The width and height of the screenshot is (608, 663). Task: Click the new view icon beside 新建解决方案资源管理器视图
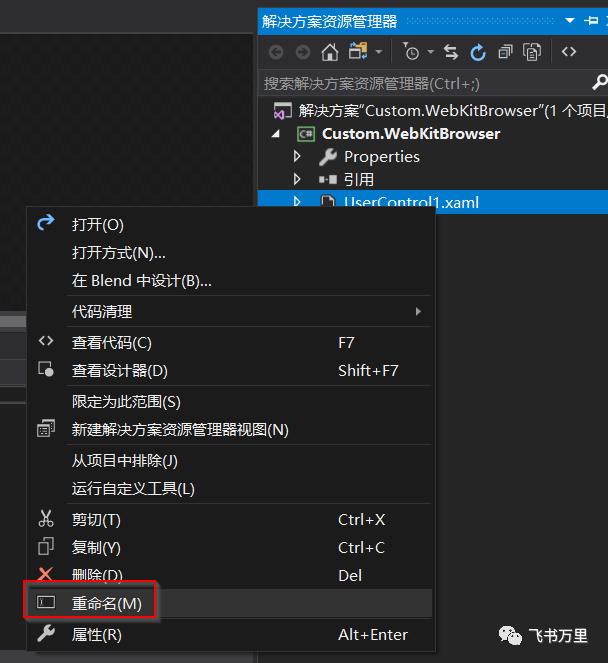point(46,428)
